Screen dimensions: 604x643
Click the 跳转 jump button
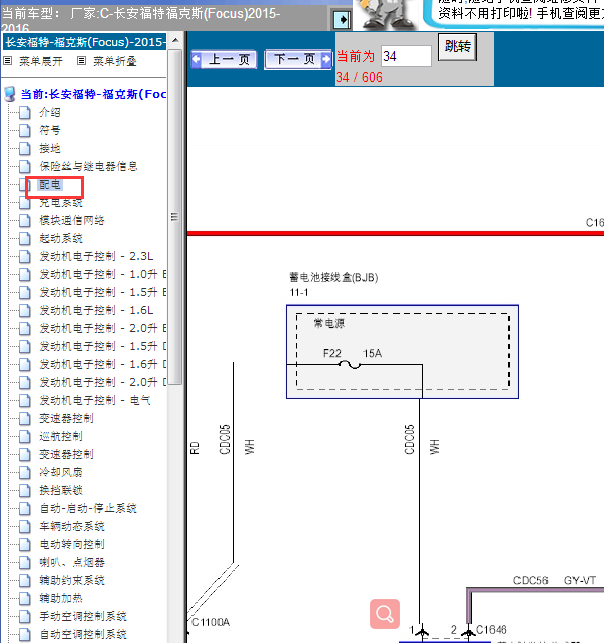(457, 47)
